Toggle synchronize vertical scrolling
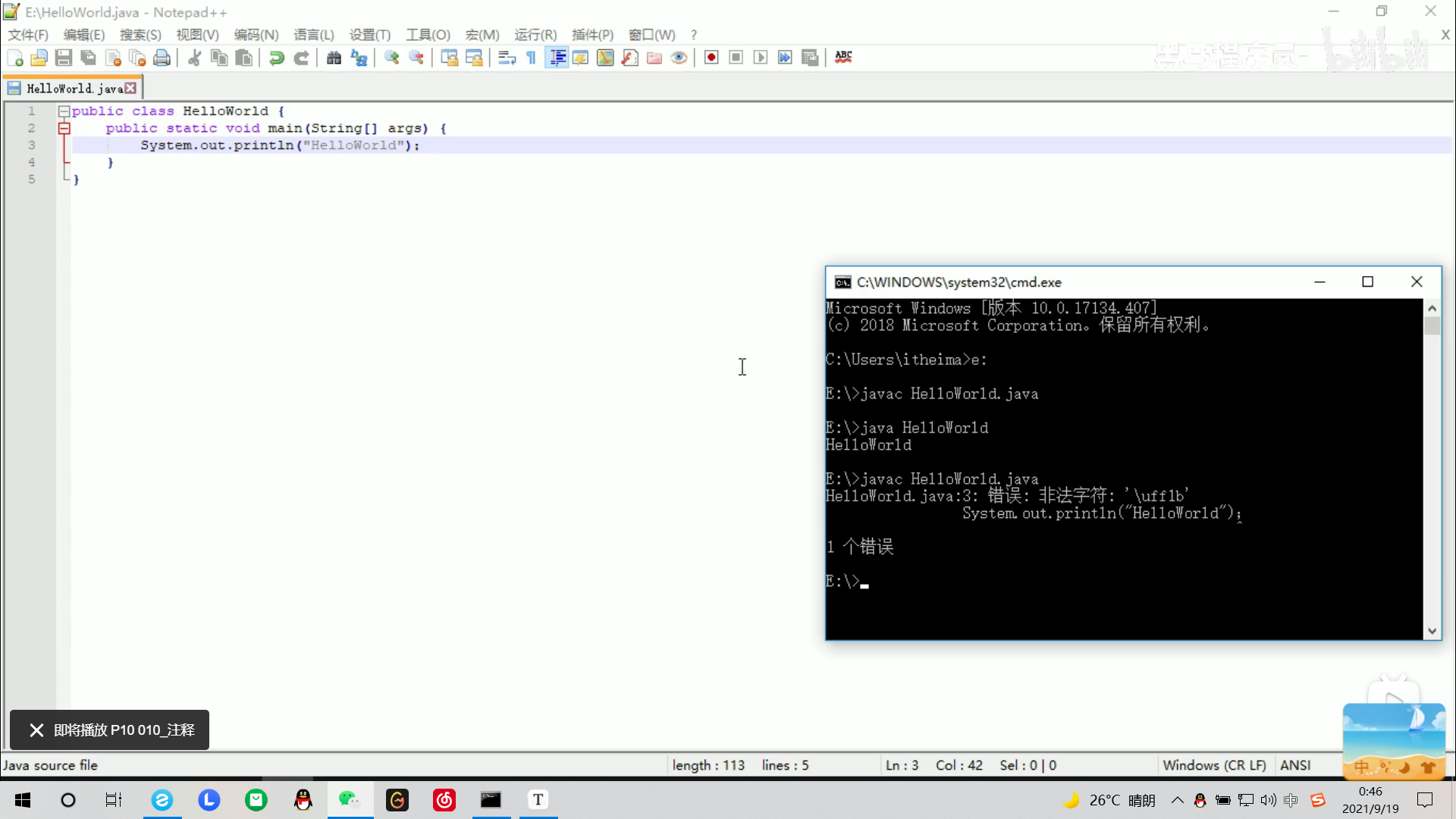The width and height of the screenshot is (1456, 819). click(449, 58)
